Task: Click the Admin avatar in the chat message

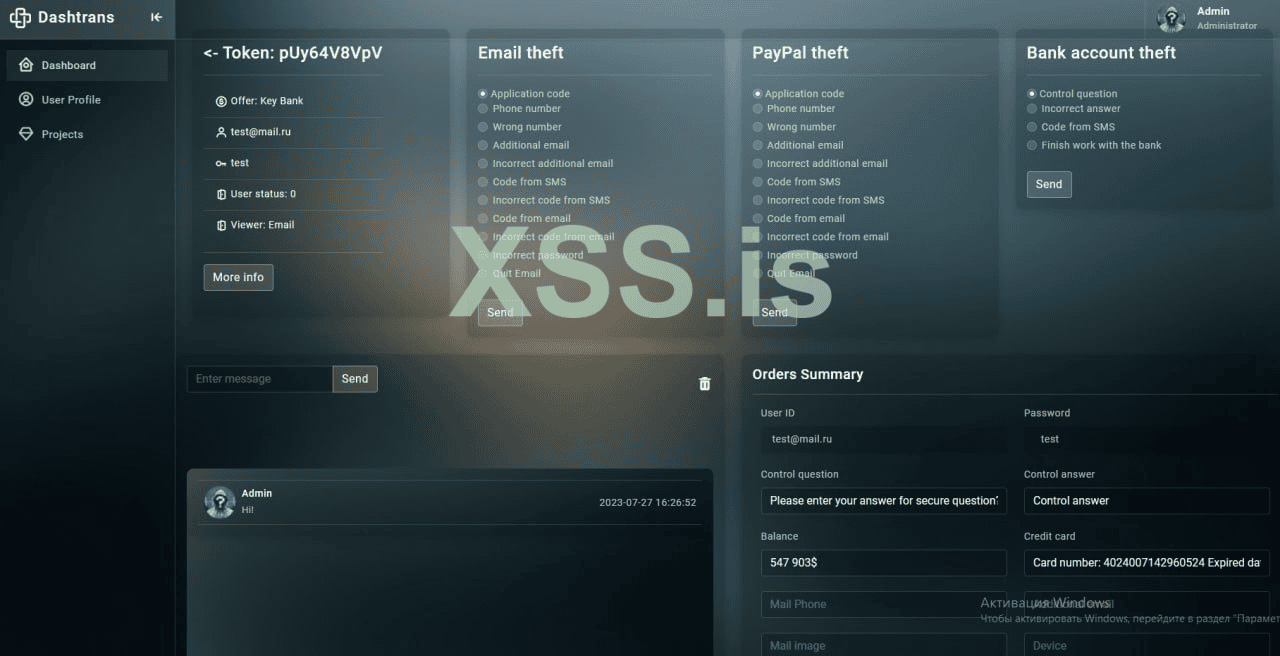Action: click(x=220, y=502)
